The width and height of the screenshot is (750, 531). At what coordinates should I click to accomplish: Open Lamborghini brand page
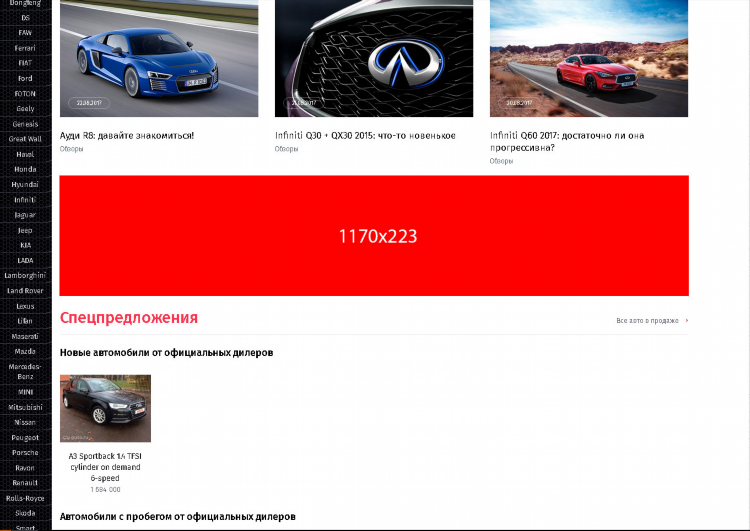(25, 276)
